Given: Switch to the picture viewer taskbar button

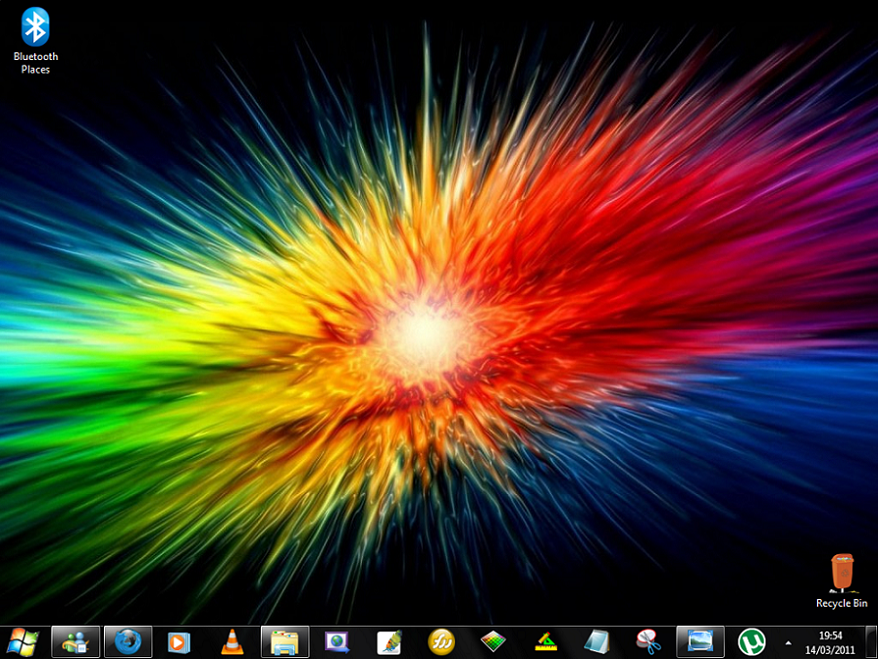Looking at the screenshot, I should 700,642.
